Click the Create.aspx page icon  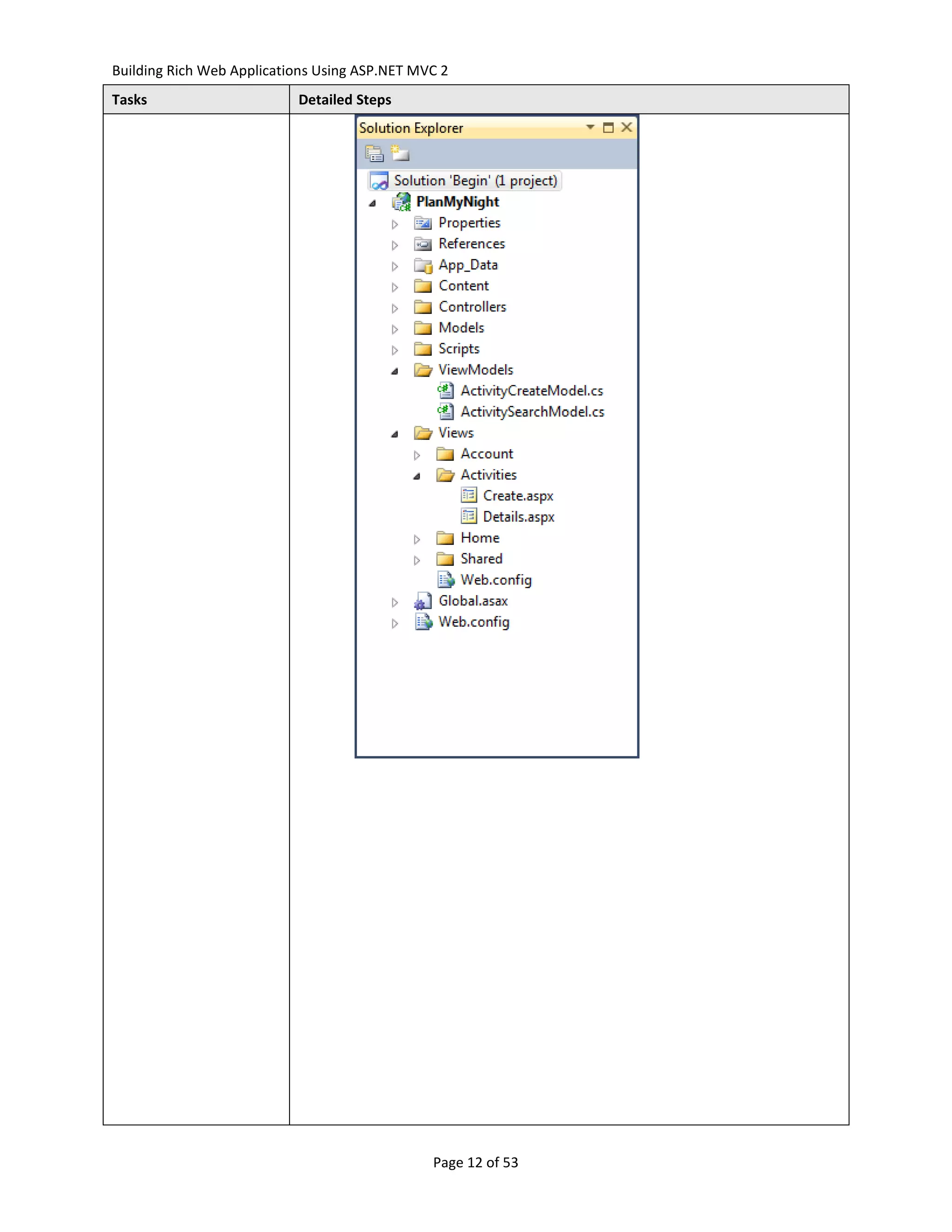coord(469,496)
